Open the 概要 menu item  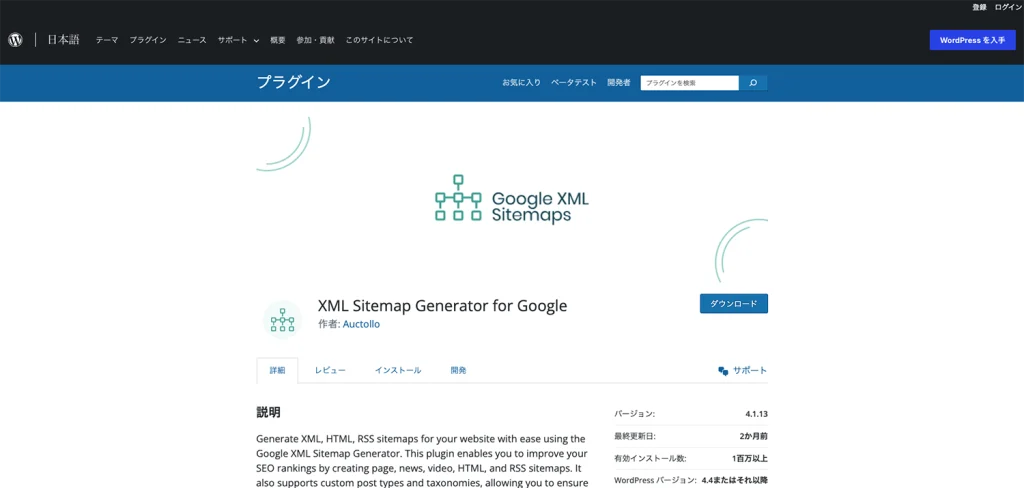click(x=278, y=40)
